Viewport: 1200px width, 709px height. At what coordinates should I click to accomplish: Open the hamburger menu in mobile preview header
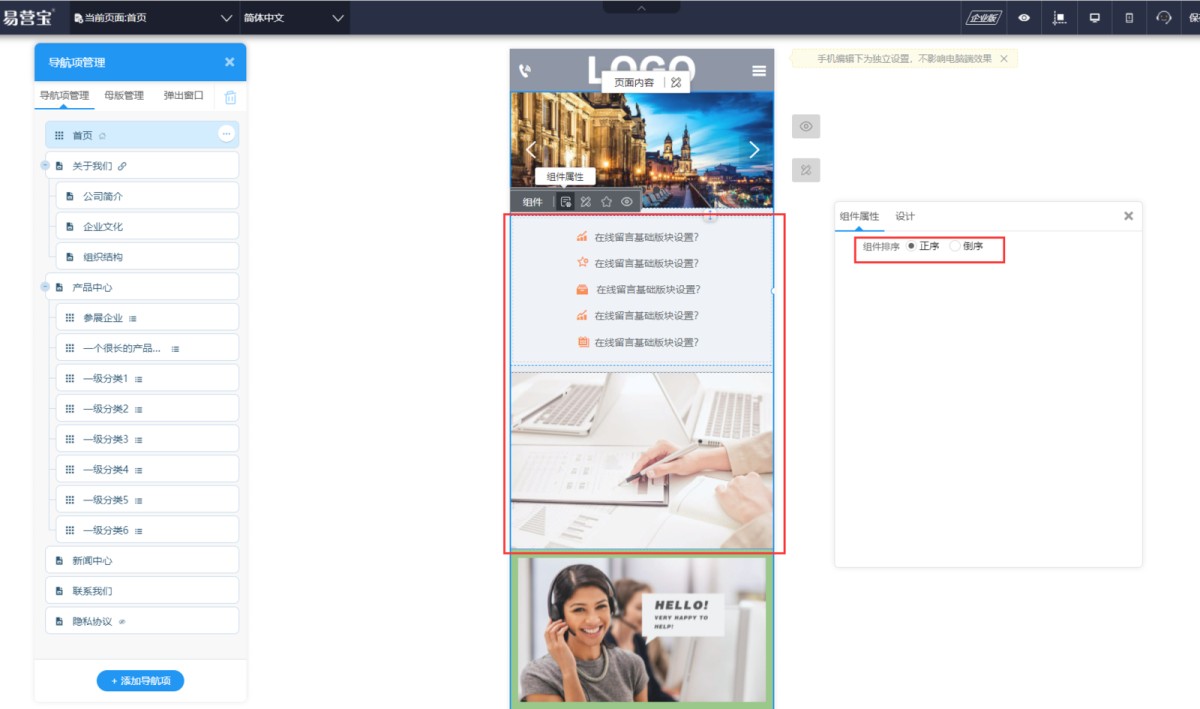(759, 71)
